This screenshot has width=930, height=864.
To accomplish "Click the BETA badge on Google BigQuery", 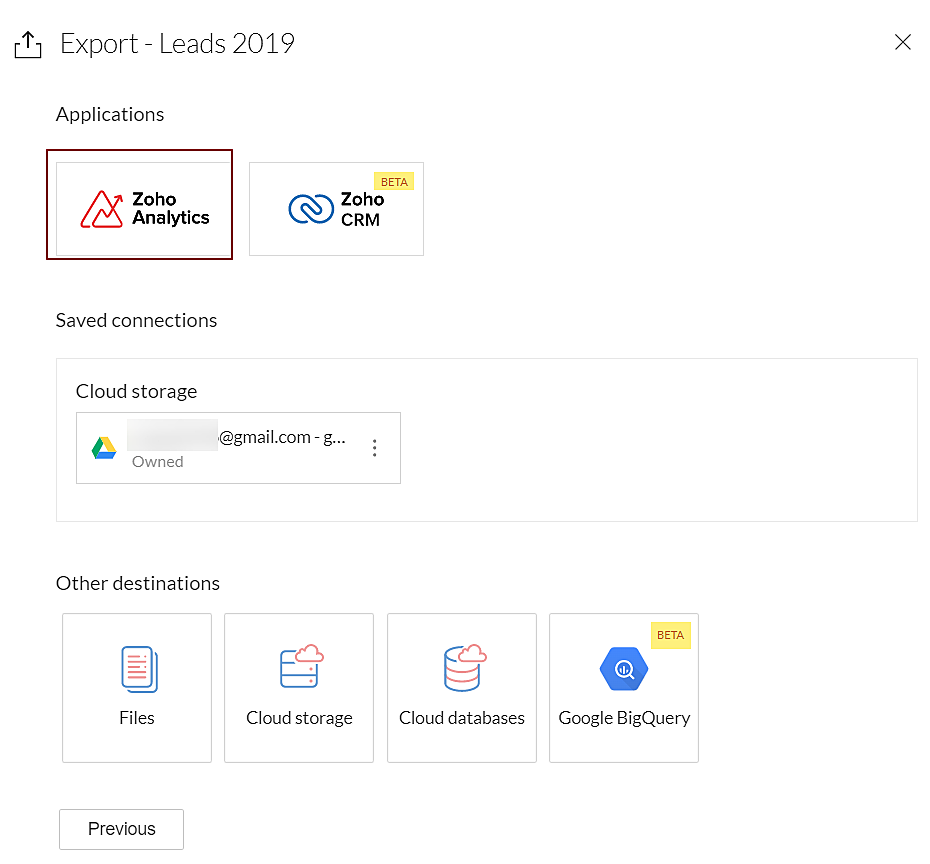I will coord(670,635).
